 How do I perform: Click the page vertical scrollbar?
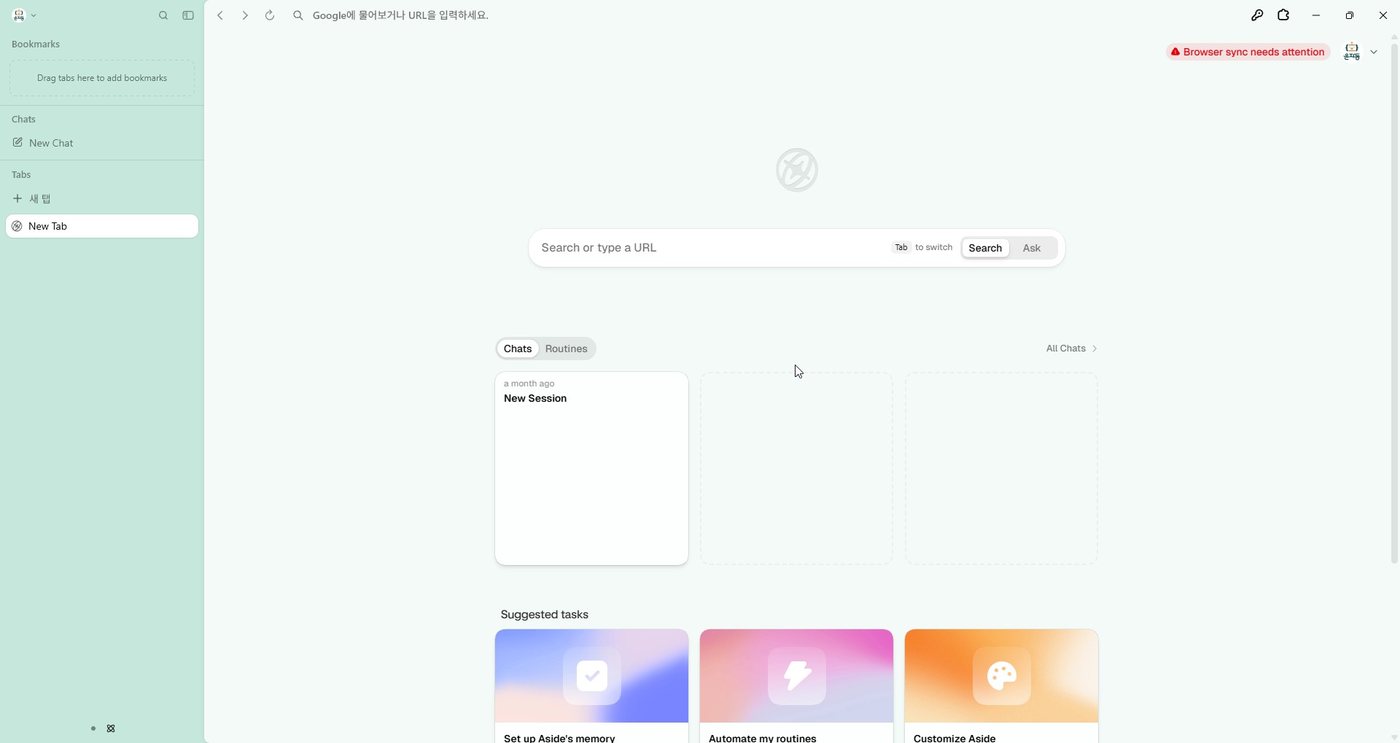click(1394, 300)
